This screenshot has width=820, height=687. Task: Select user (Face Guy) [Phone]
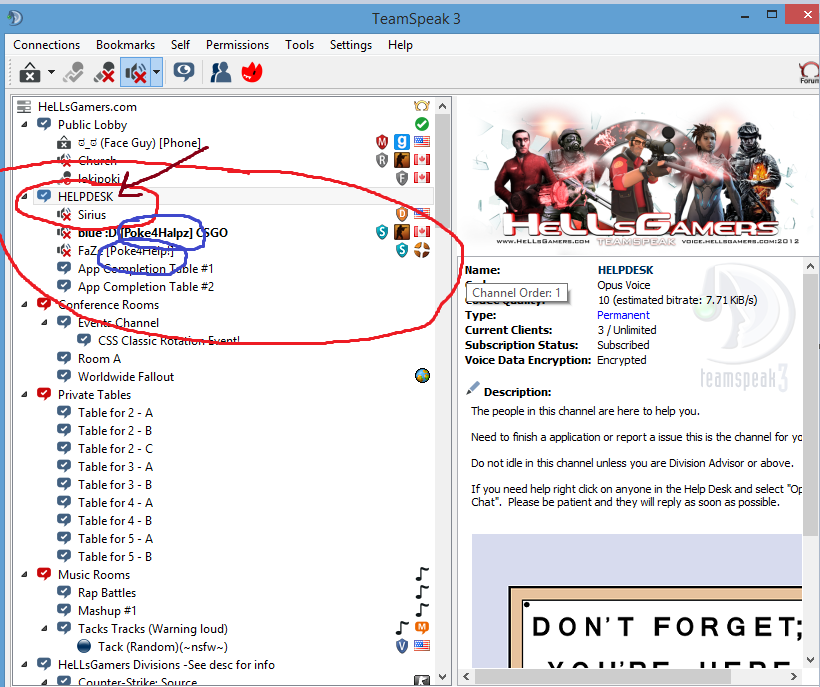139,143
